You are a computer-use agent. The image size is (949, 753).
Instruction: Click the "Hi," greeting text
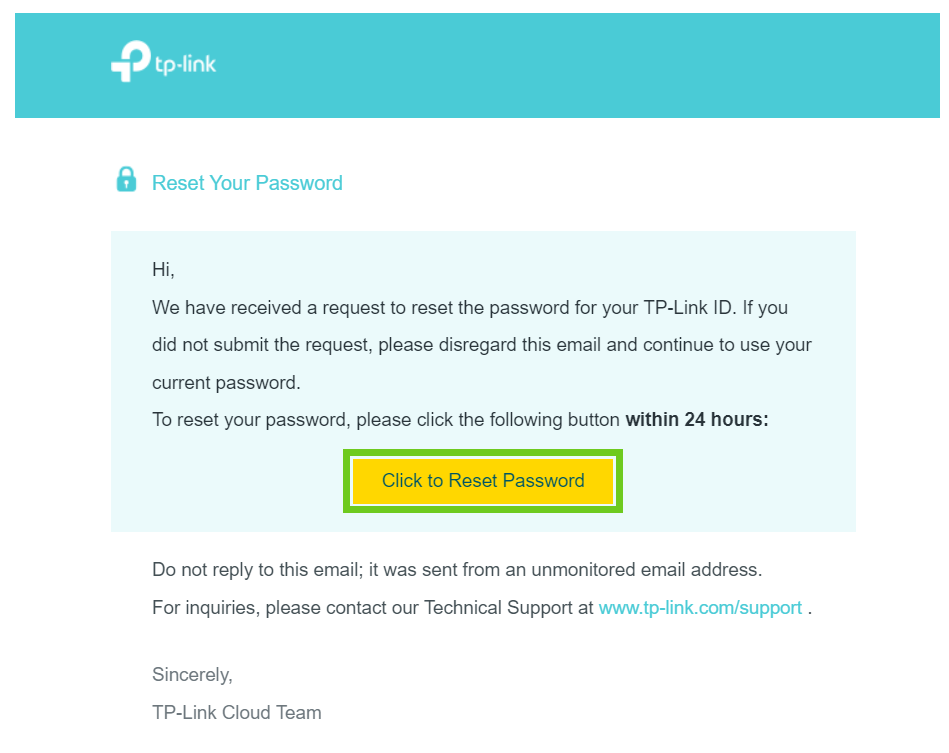tap(163, 270)
